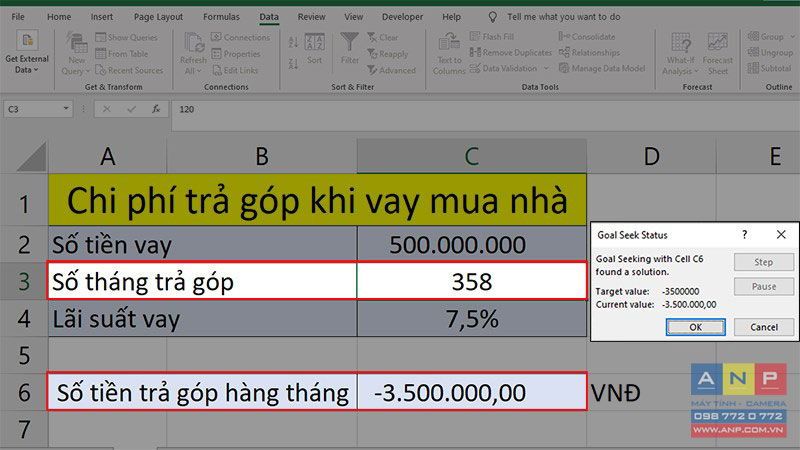Open Get External Data menu
800x450 pixels.
27,53
